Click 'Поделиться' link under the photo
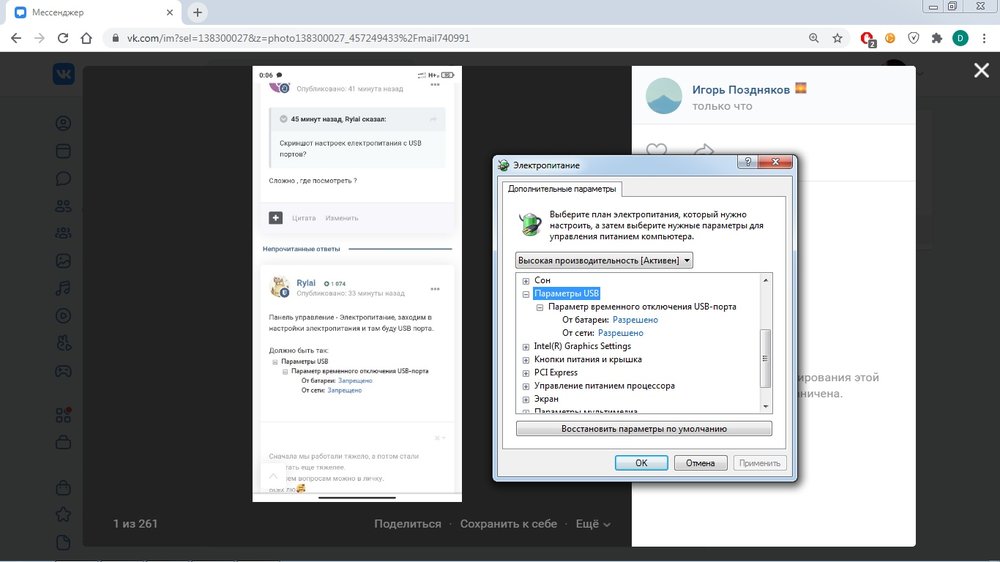This screenshot has height=562, width=1000. pyautogui.click(x=407, y=523)
